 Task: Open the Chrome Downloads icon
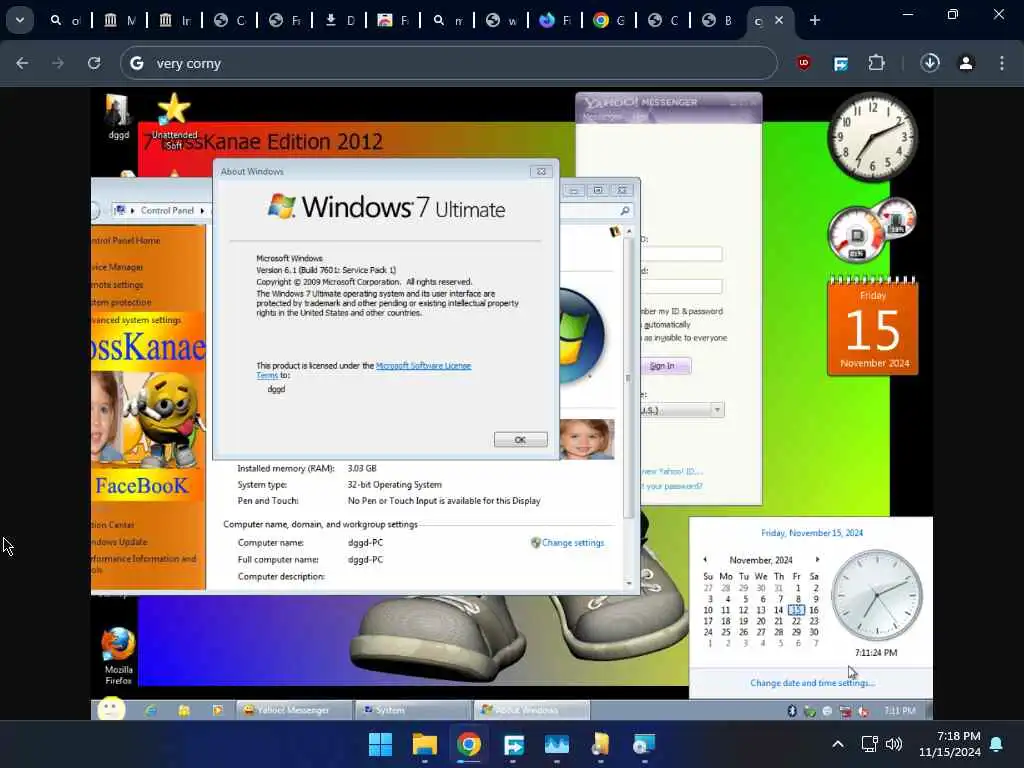(x=930, y=63)
